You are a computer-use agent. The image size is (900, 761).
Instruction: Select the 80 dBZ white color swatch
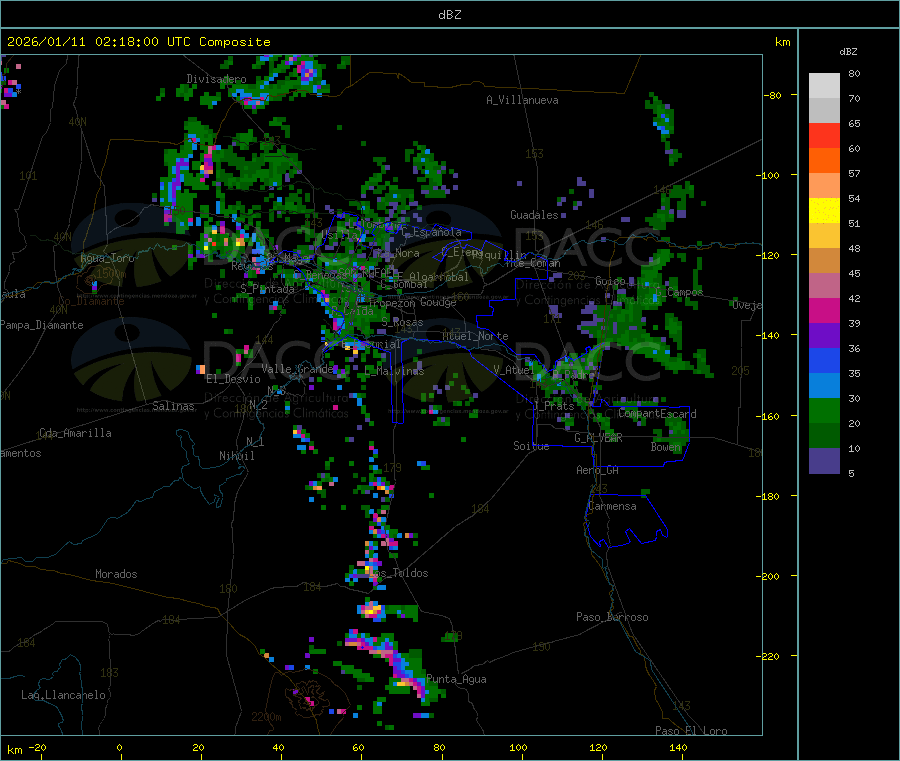824,86
